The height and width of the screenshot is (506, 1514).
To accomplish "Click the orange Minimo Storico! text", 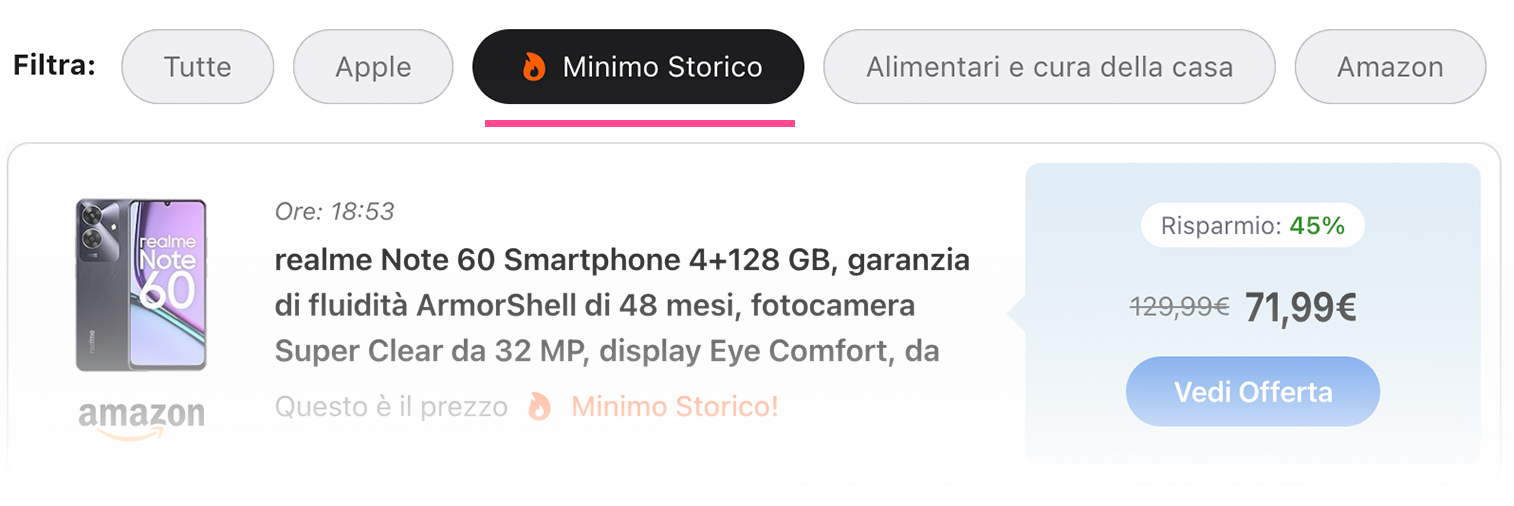I will [675, 407].
